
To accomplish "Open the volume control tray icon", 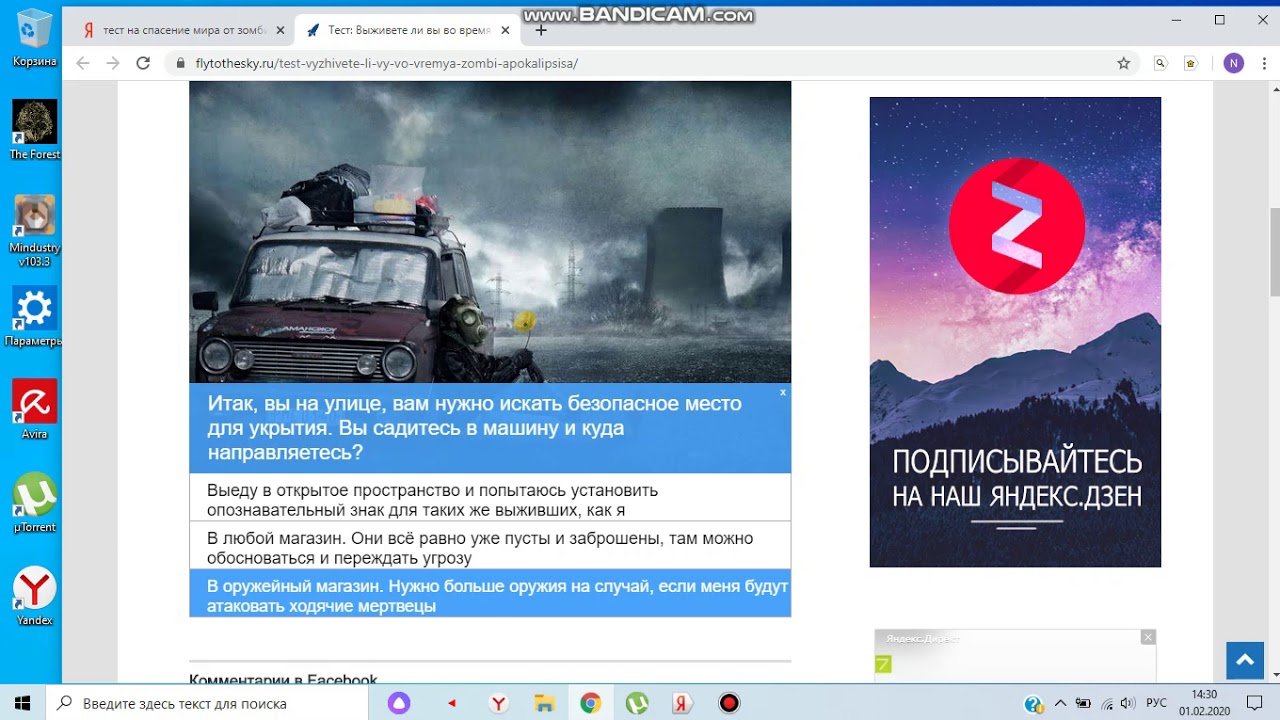I will [x=1129, y=703].
